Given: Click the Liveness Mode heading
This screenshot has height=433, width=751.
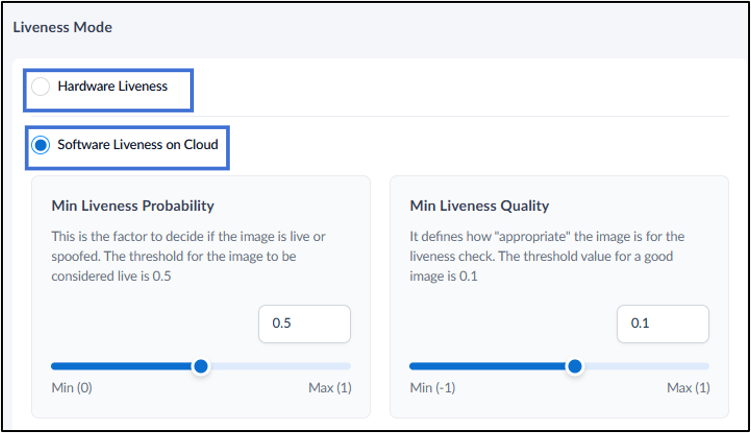Looking at the screenshot, I should [x=63, y=27].
